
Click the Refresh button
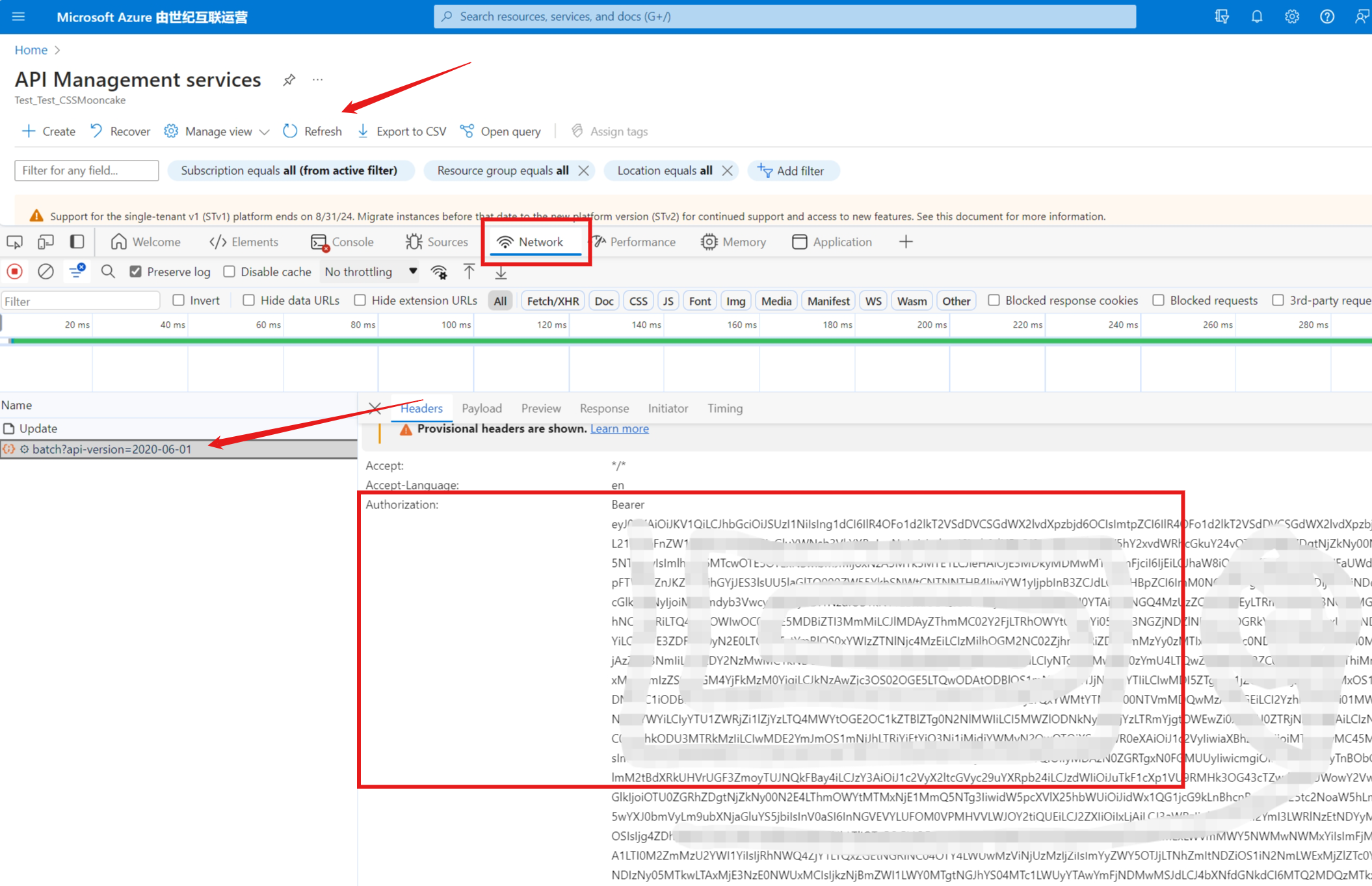313,131
